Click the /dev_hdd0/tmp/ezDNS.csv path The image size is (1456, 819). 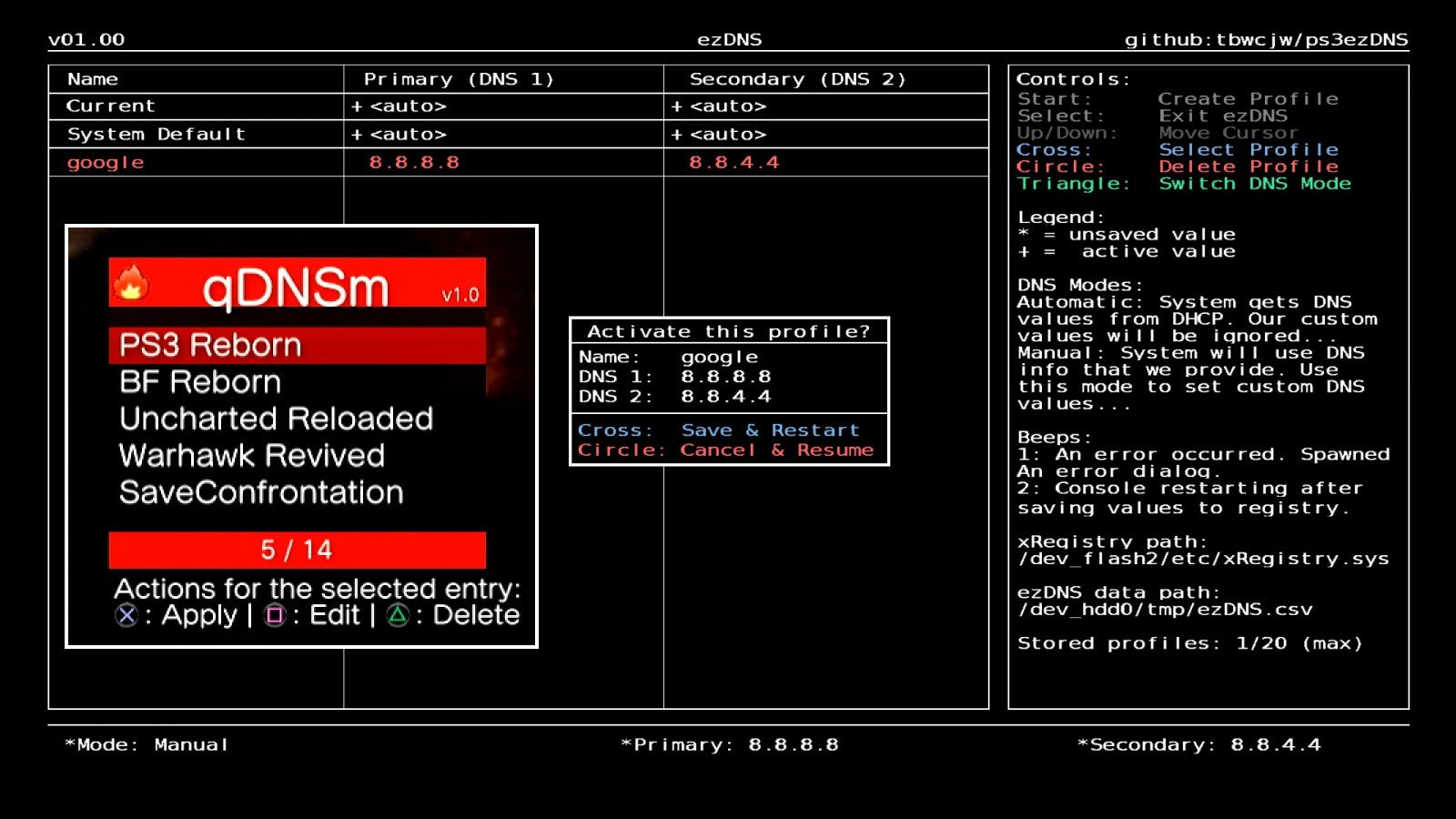pos(1166,610)
